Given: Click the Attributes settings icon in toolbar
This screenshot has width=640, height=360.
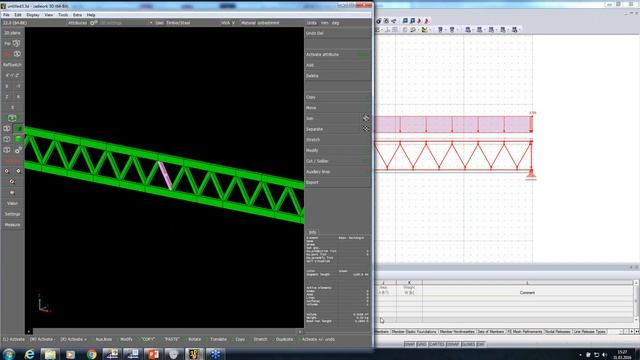Looking at the screenshot, I should (x=93, y=23).
